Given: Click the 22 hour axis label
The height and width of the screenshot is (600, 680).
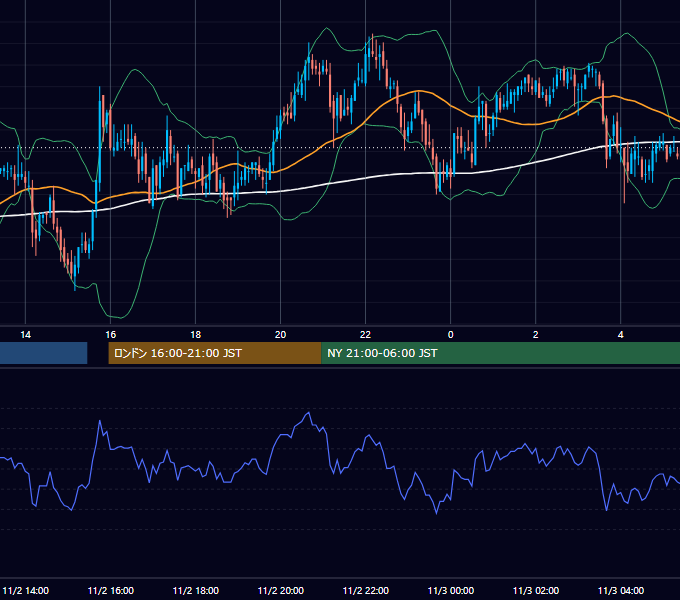Looking at the screenshot, I should [x=366, y=335].
